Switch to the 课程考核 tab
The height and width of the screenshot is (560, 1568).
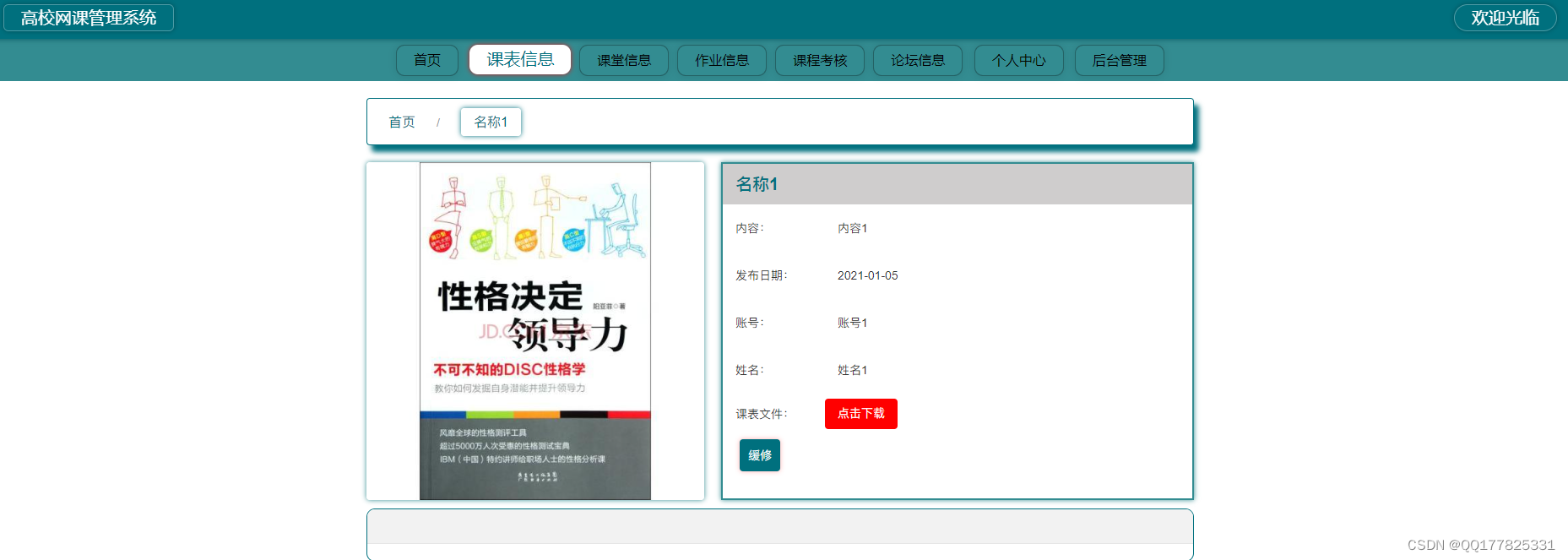click(x=820, y=60)
